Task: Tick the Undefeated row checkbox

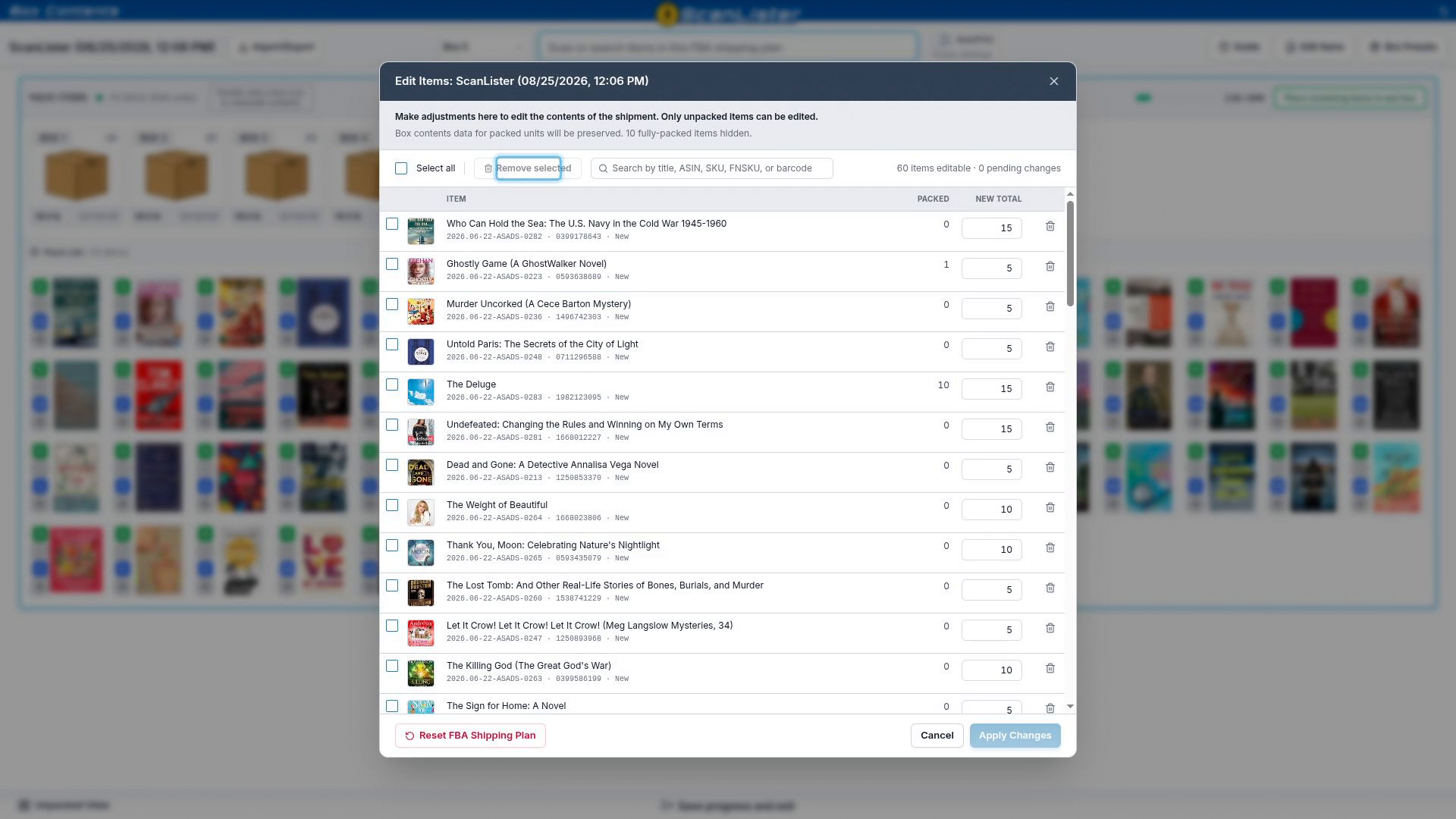Action: tap(392, 425)
